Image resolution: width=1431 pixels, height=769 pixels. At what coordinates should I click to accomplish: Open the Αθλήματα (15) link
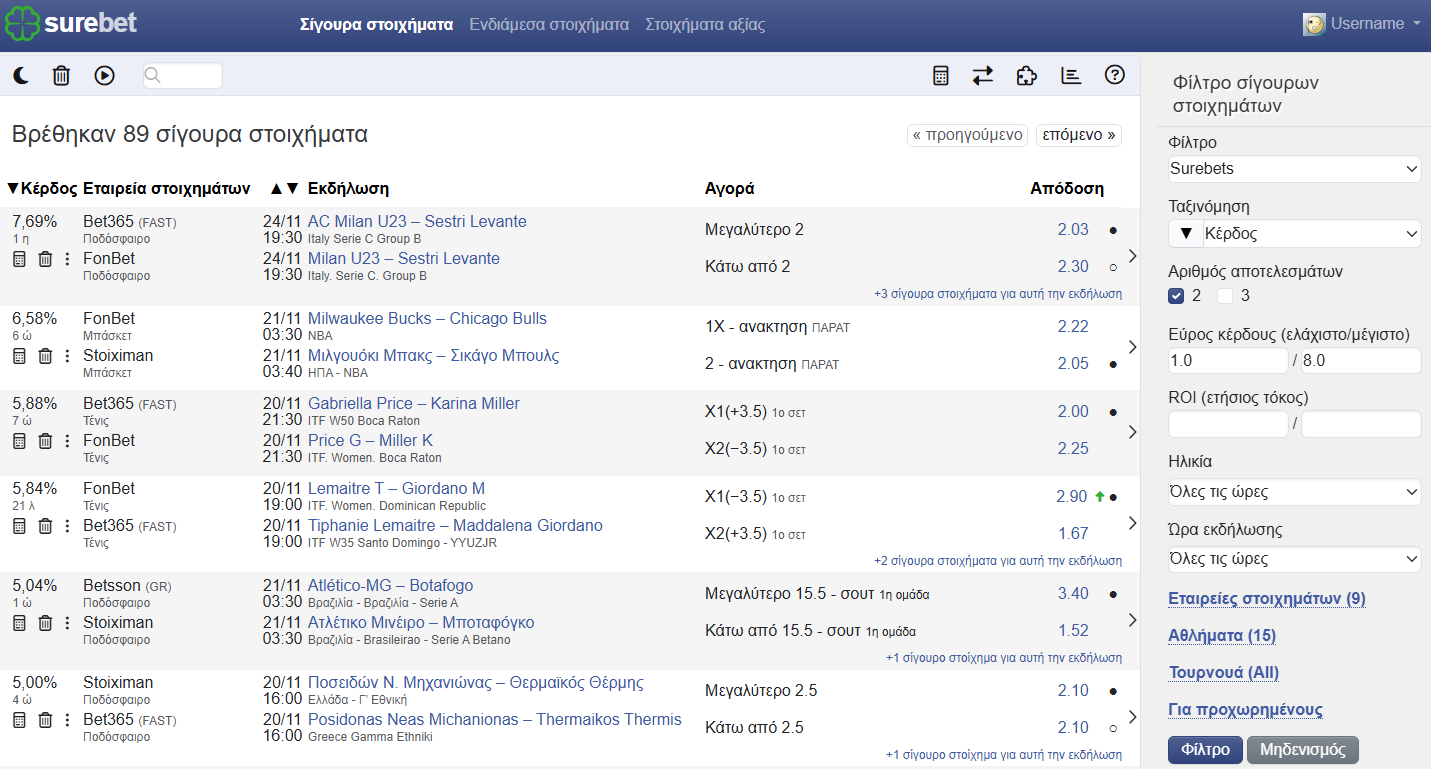1222,636
